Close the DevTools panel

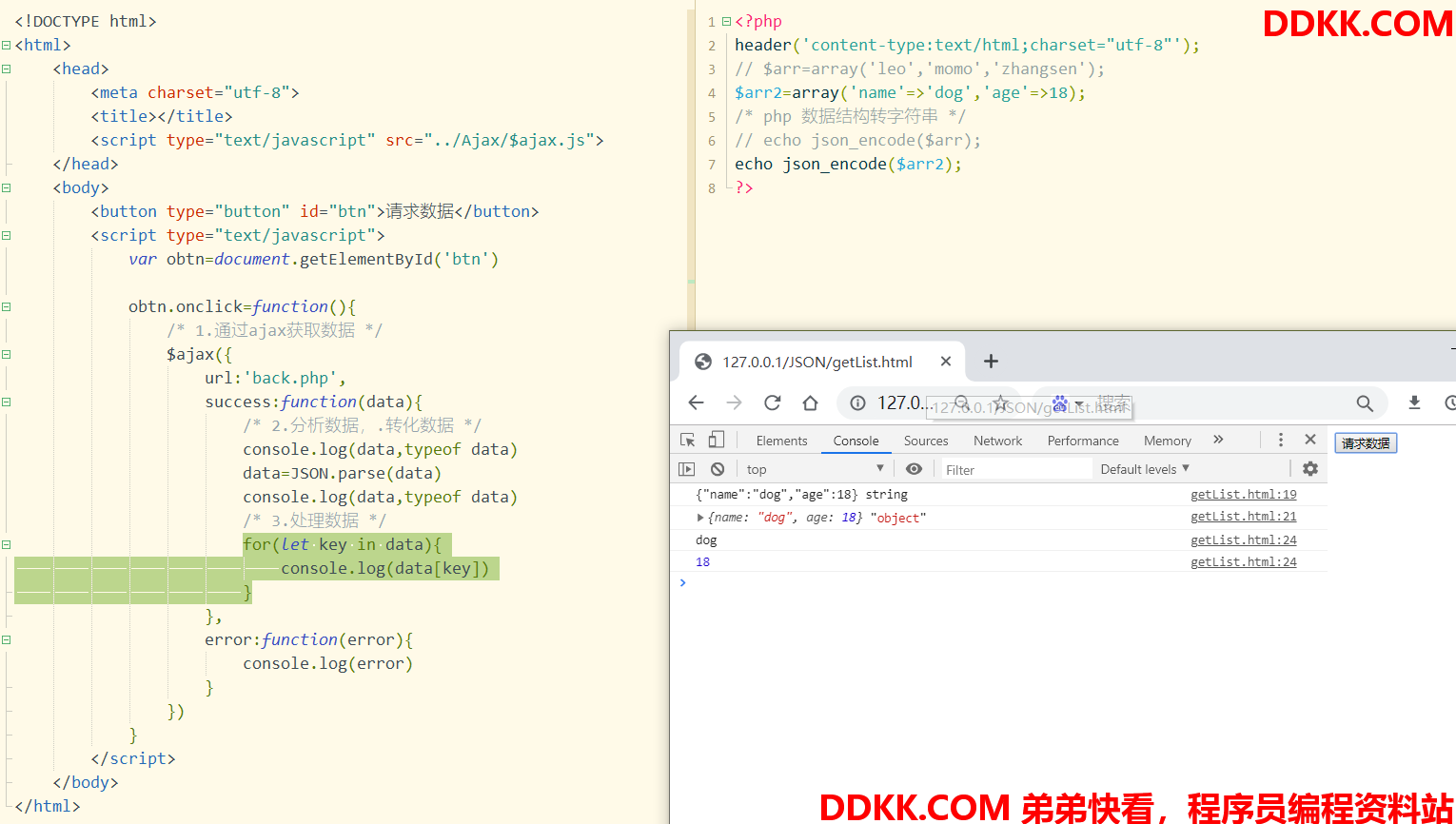[1310, 440]
